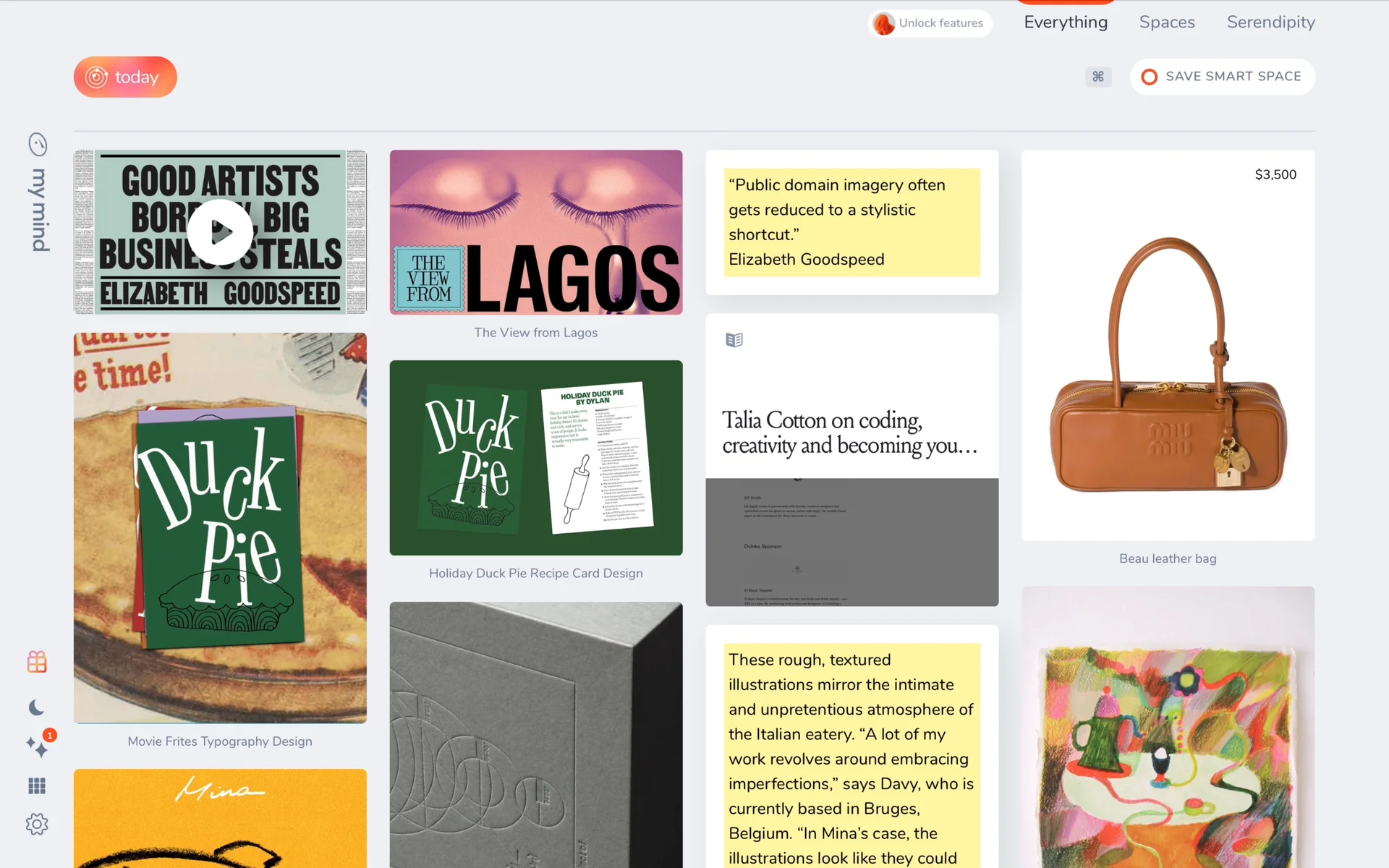Open the grid view icon in sidebar
This screenshot has height=868, width=1389.
tap(37, 786)
